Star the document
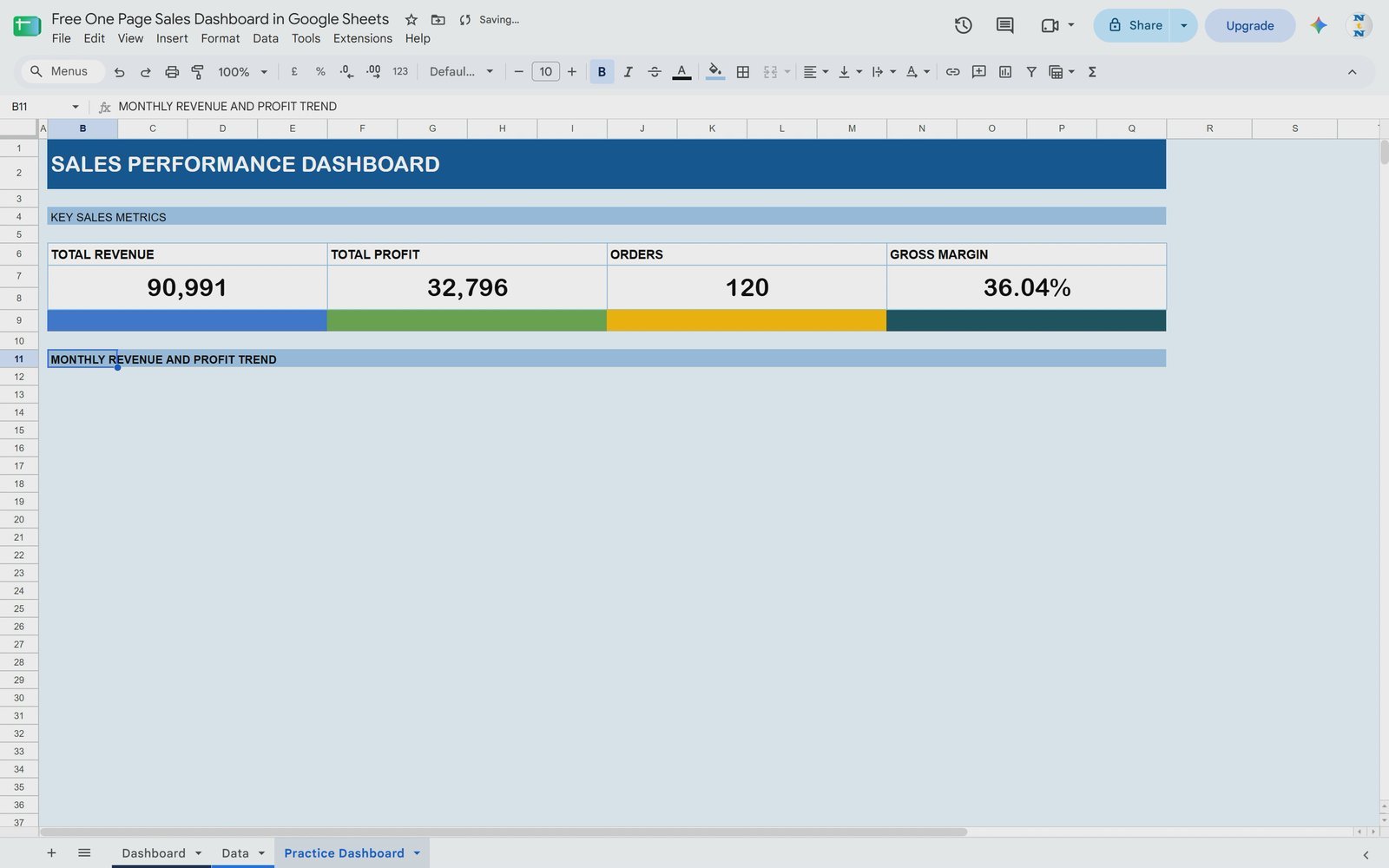 click(411, 19)
